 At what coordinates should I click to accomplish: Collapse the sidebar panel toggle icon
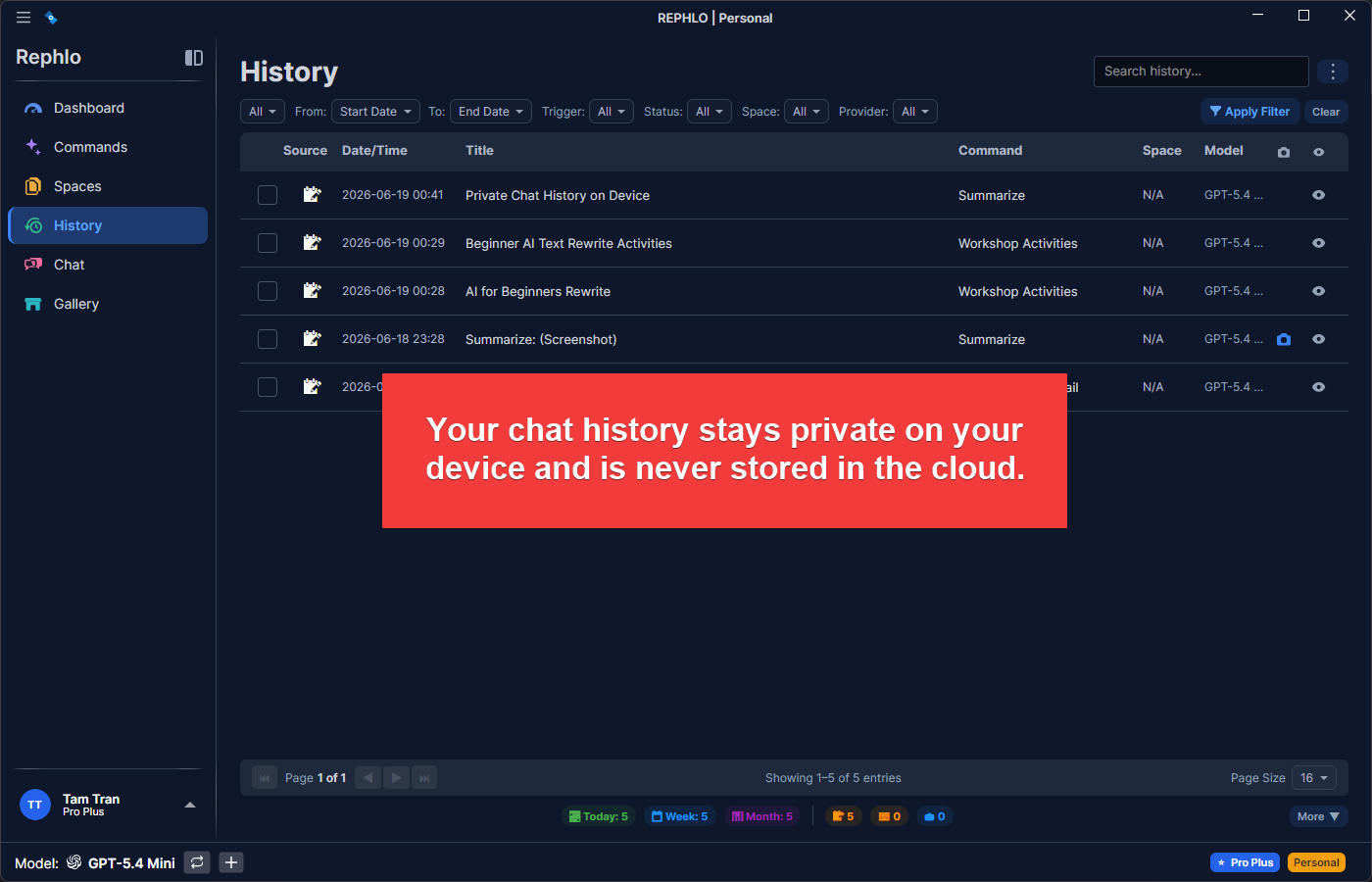[194, 58]
